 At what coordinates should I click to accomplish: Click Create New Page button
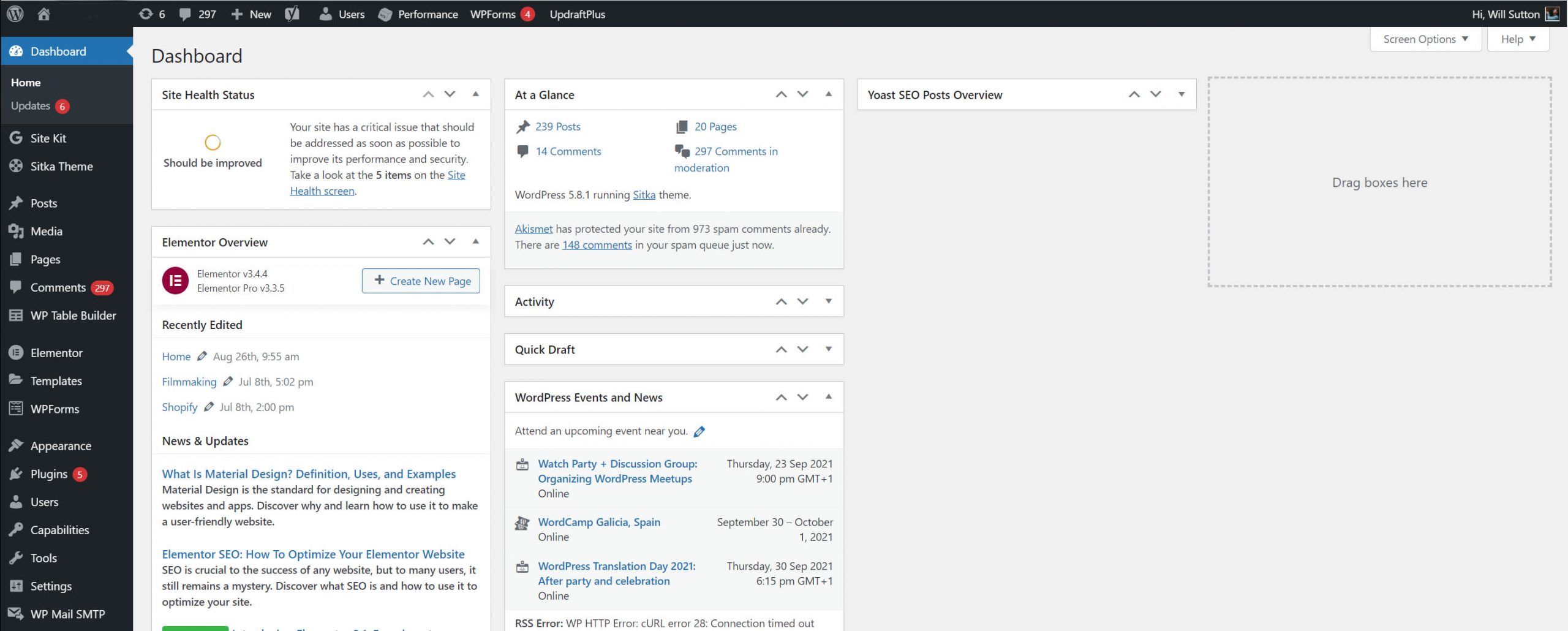click(x=421, y=281)
